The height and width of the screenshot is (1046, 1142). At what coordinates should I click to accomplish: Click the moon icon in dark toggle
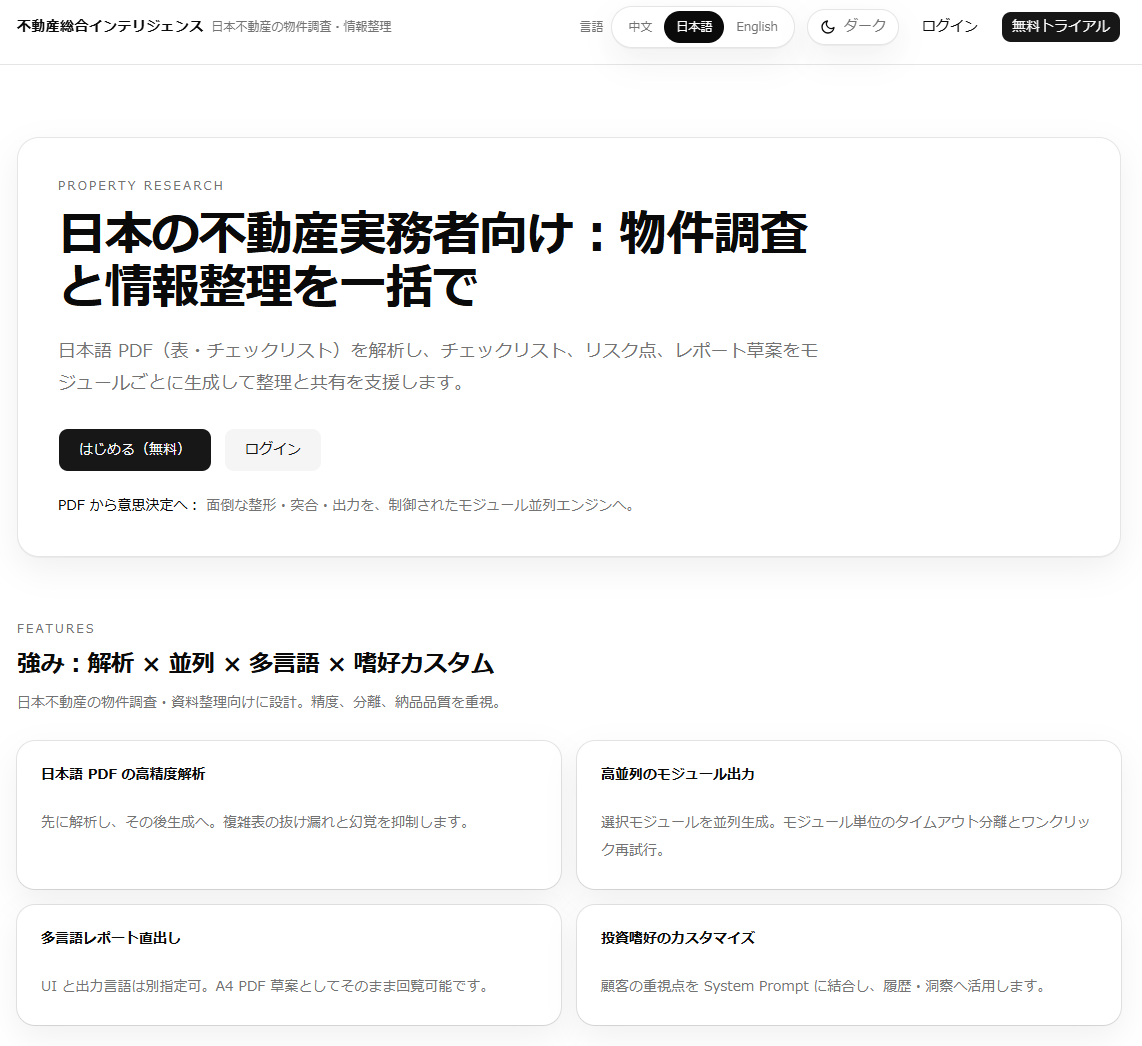tap(827, 27)
